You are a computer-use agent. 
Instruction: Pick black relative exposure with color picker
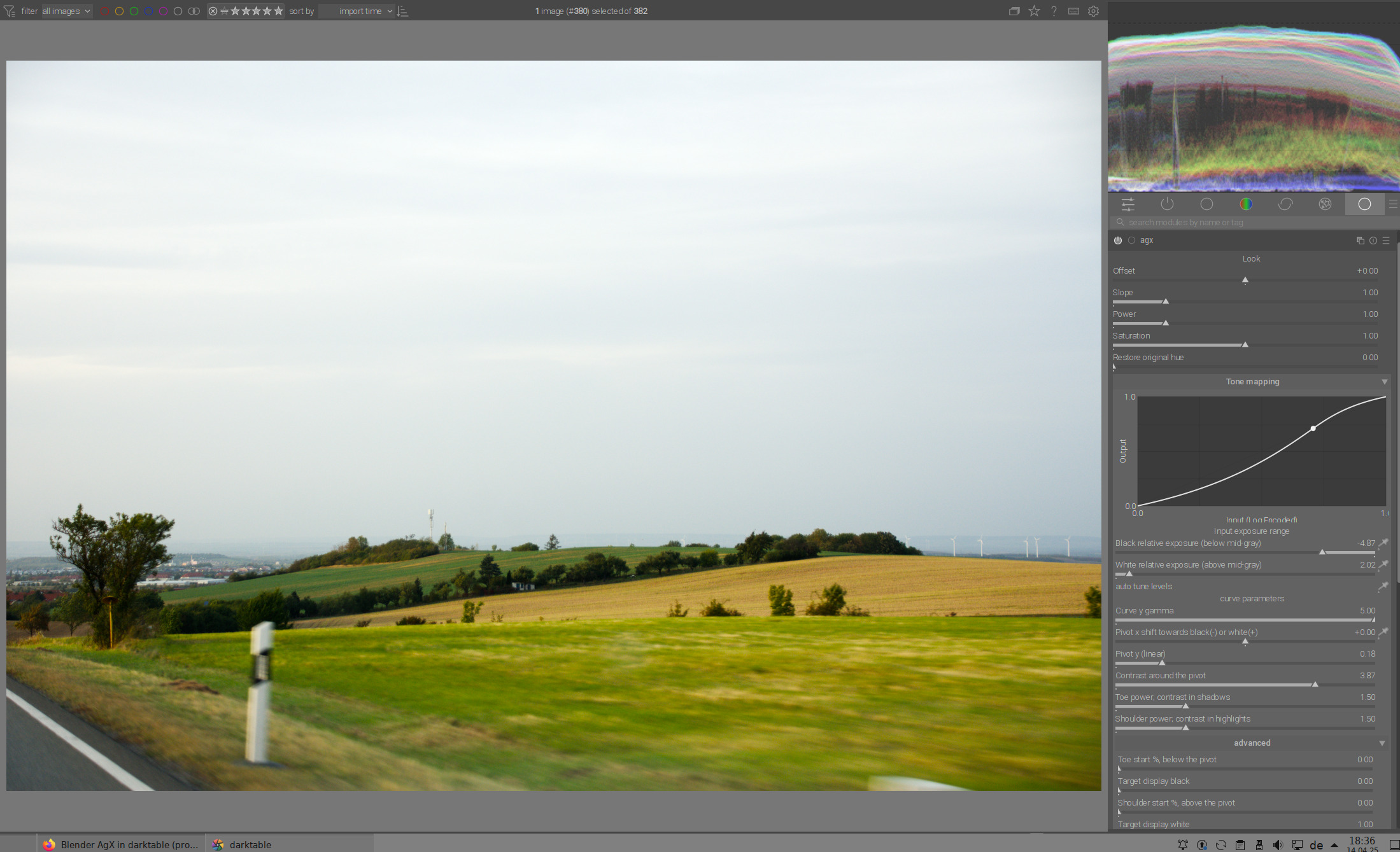[1383, 543]
